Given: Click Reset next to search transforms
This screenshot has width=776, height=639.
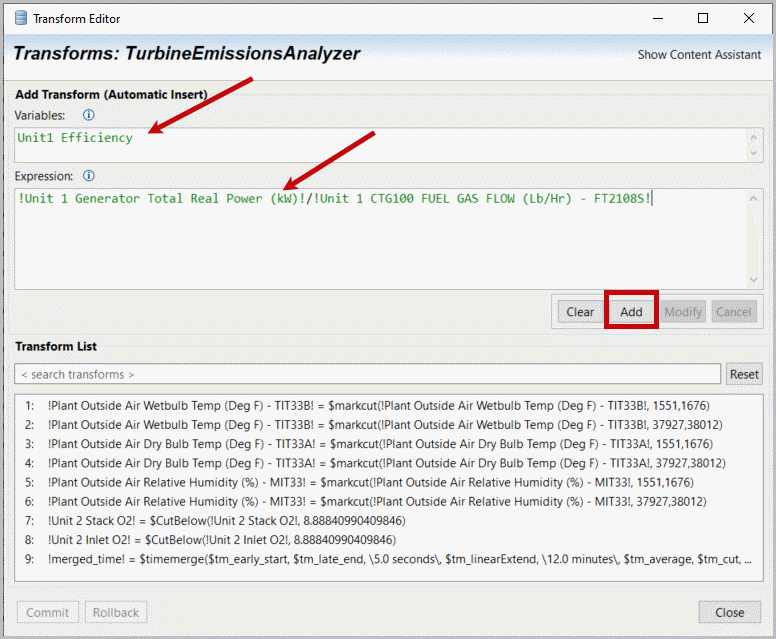Looking at the screenshot, I should (744, 374).
